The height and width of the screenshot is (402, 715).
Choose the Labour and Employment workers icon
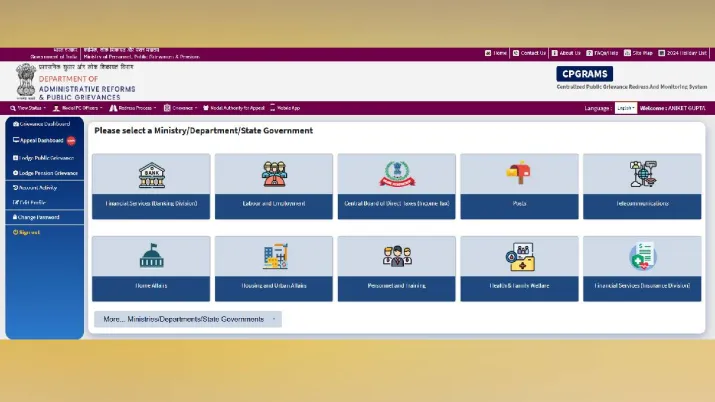(x=274, y=174)
